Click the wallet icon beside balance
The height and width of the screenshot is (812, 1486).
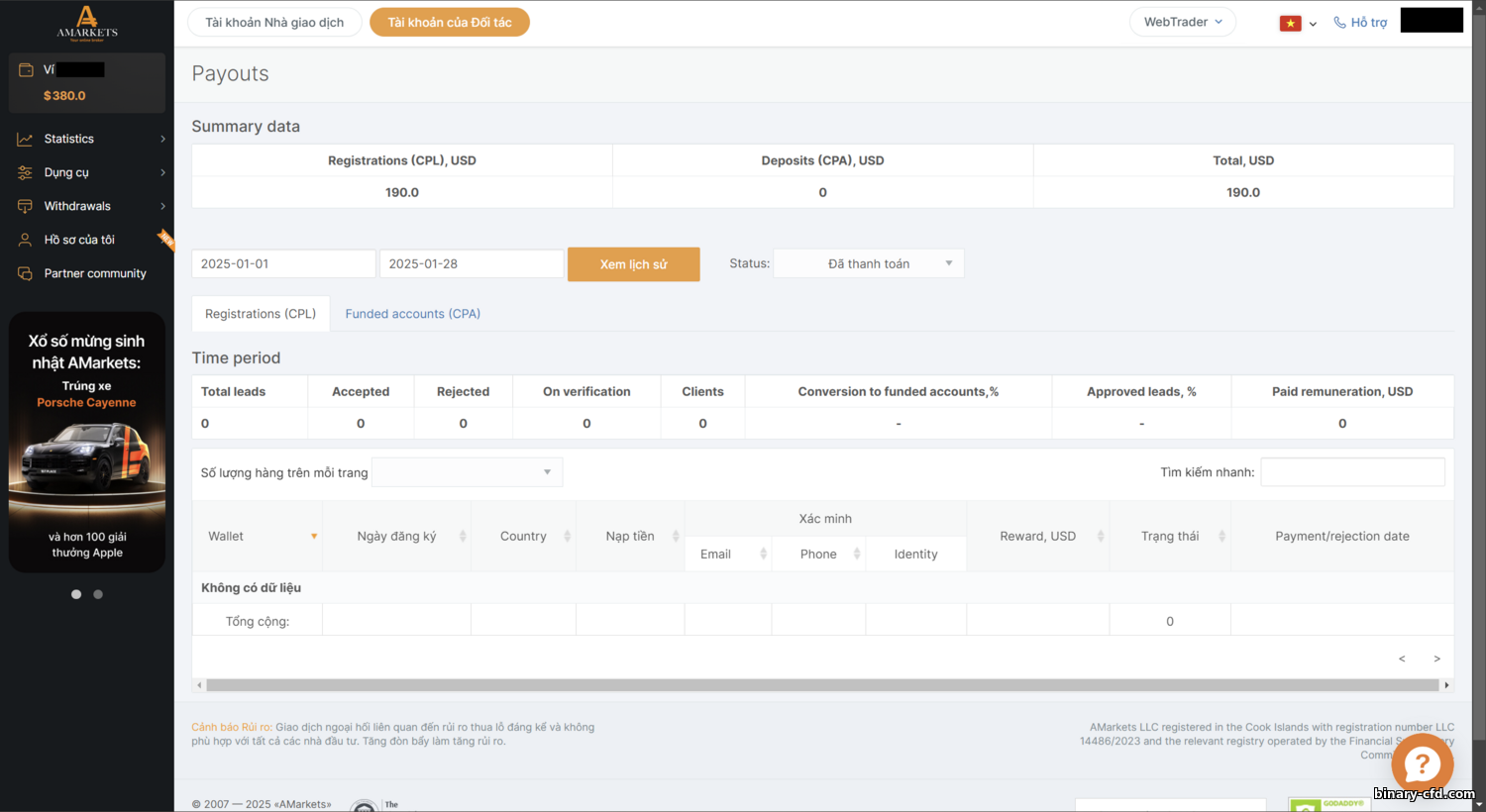[27, 70]
